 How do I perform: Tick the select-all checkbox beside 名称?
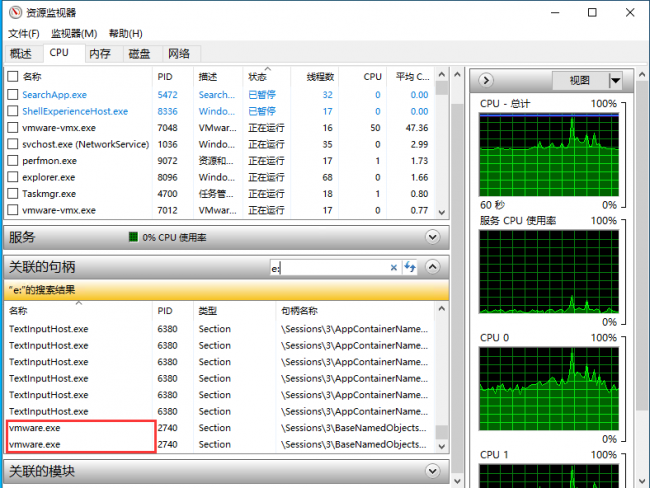tap(13, 76)
